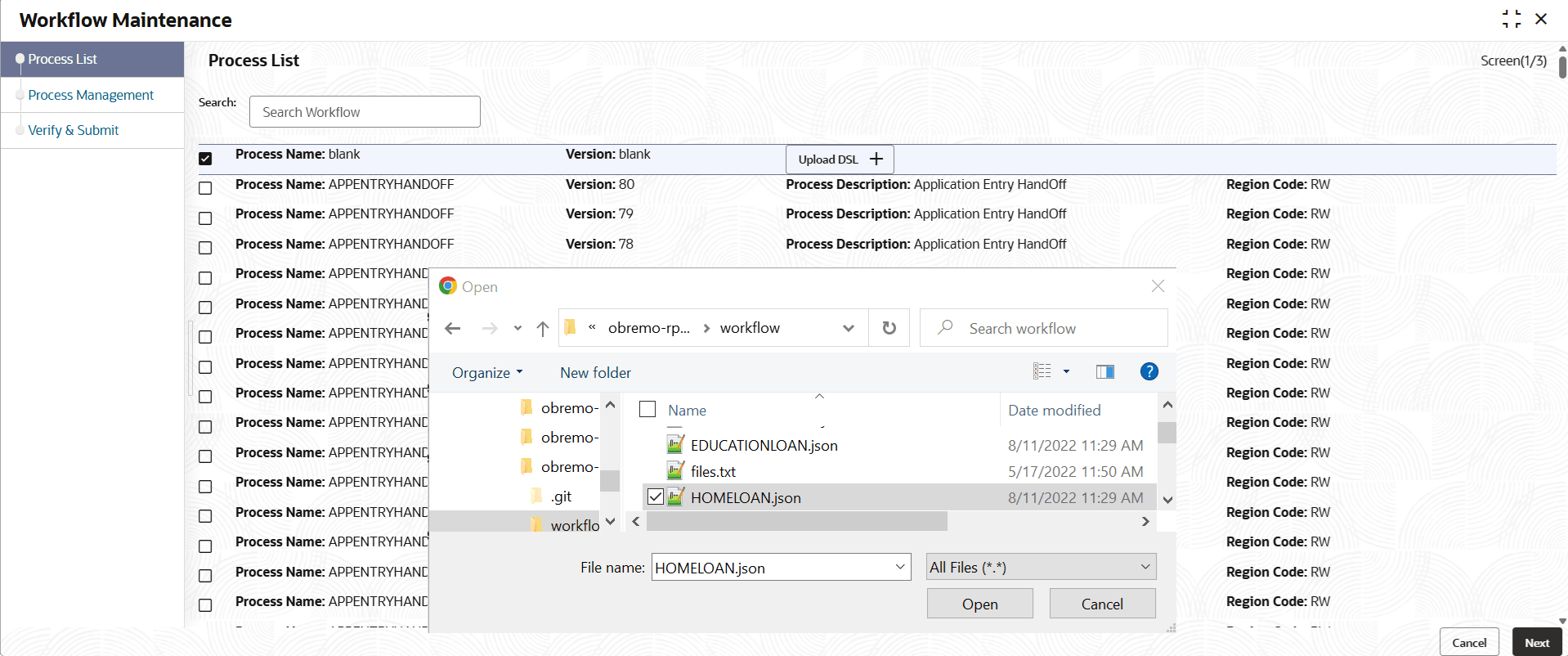Check the APPENTRYHANDOFF version 79 checkbox
Viewport: 1568px width, 656px height.
click(x=205, y=218)
